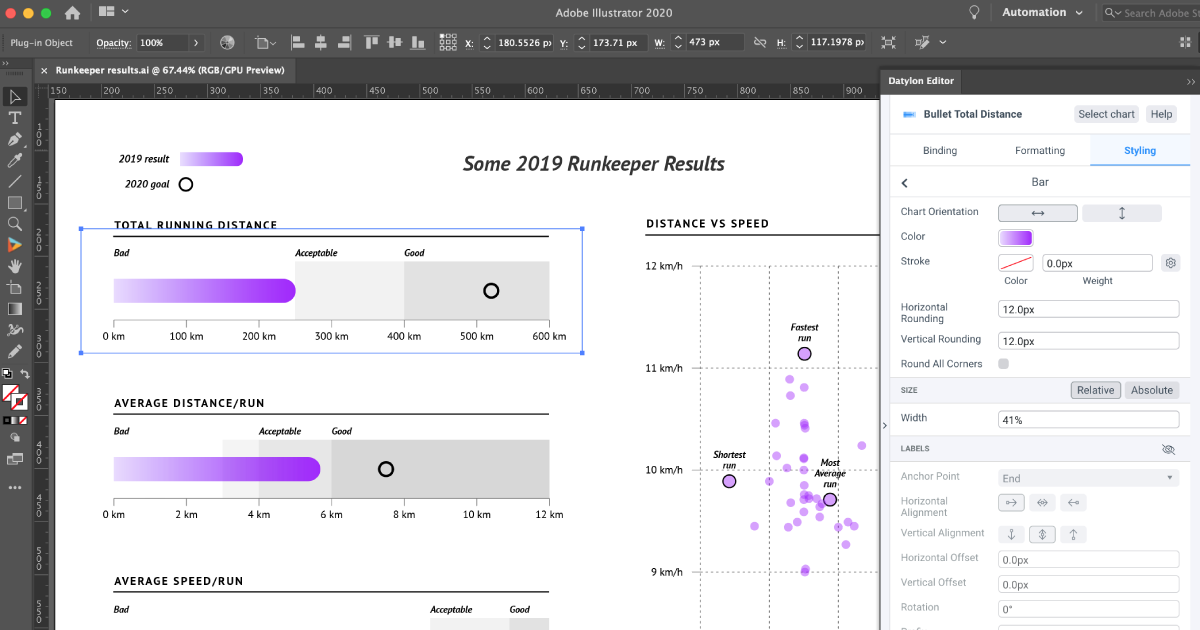This screenshot has height=630, width=1200.
Task: Switch to the Formatting tab
Action: click(x=1039, y=150)
